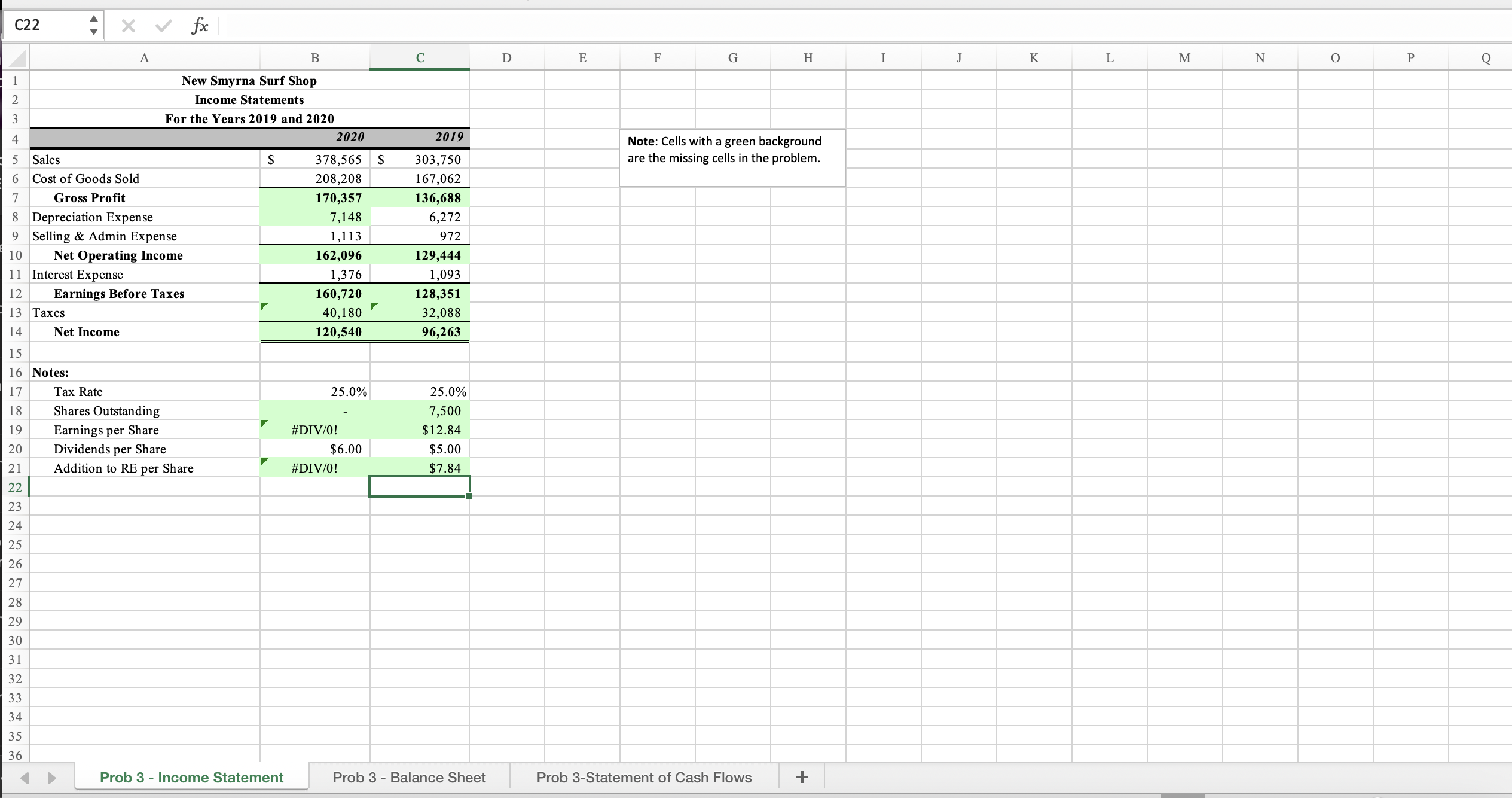The width and height of the screenshot is (1512, 798).
Task: Add a new worksheet with the plus button
Action: [801, 777]
